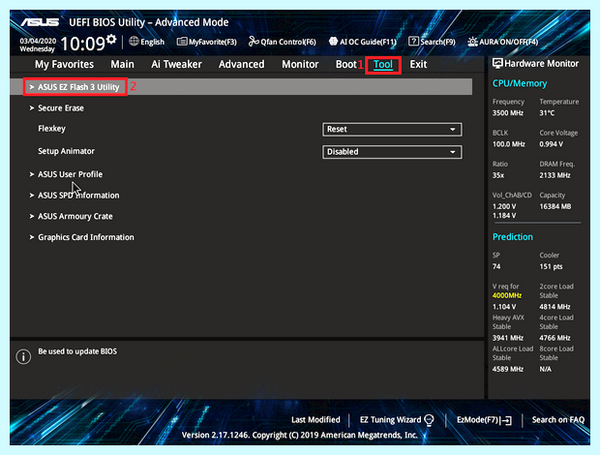Click Search on FAQ link
Viewport: 600px width, 455px height.
tap(558, 420)
